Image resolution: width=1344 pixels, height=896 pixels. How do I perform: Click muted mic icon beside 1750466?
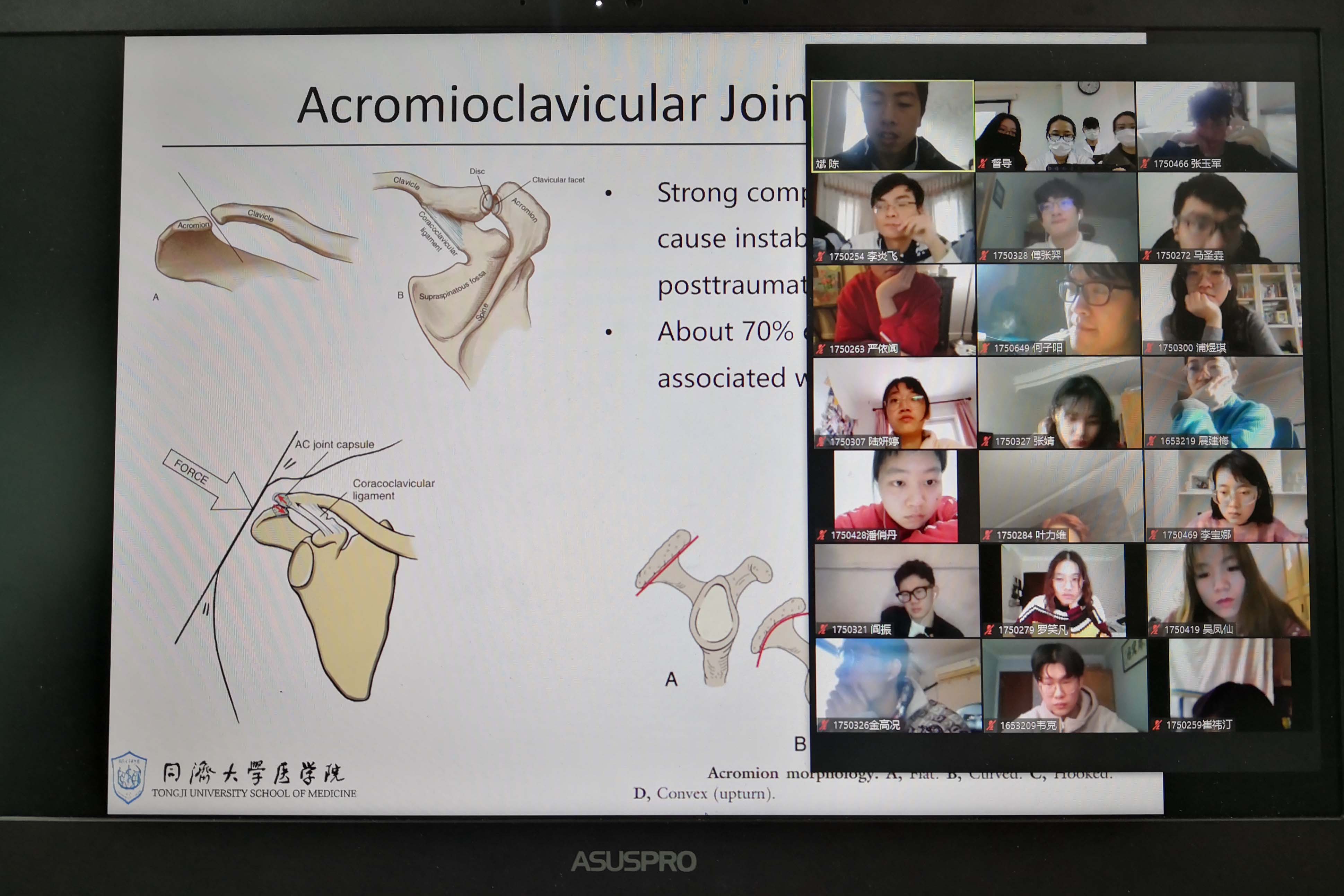(1145, 163)
